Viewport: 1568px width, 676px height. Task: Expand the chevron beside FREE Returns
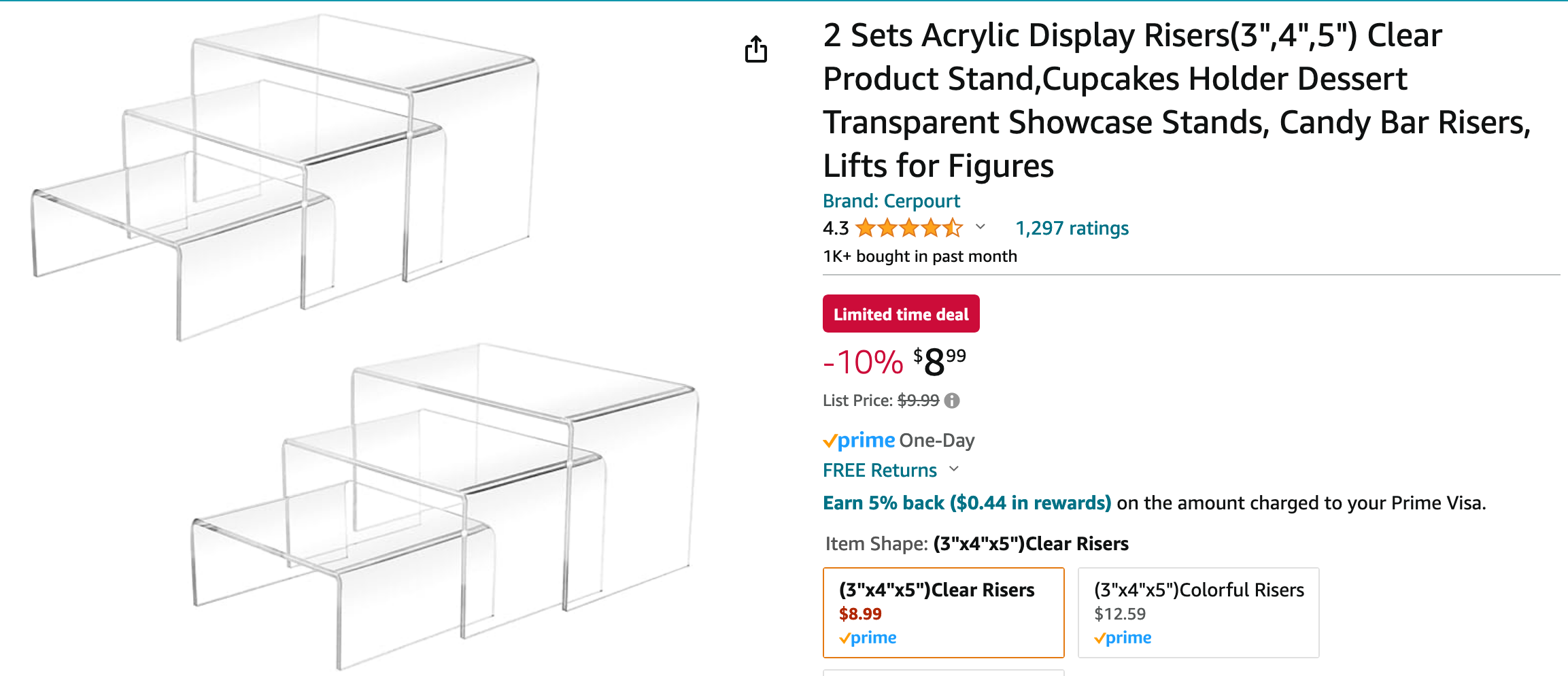(954, 469)
